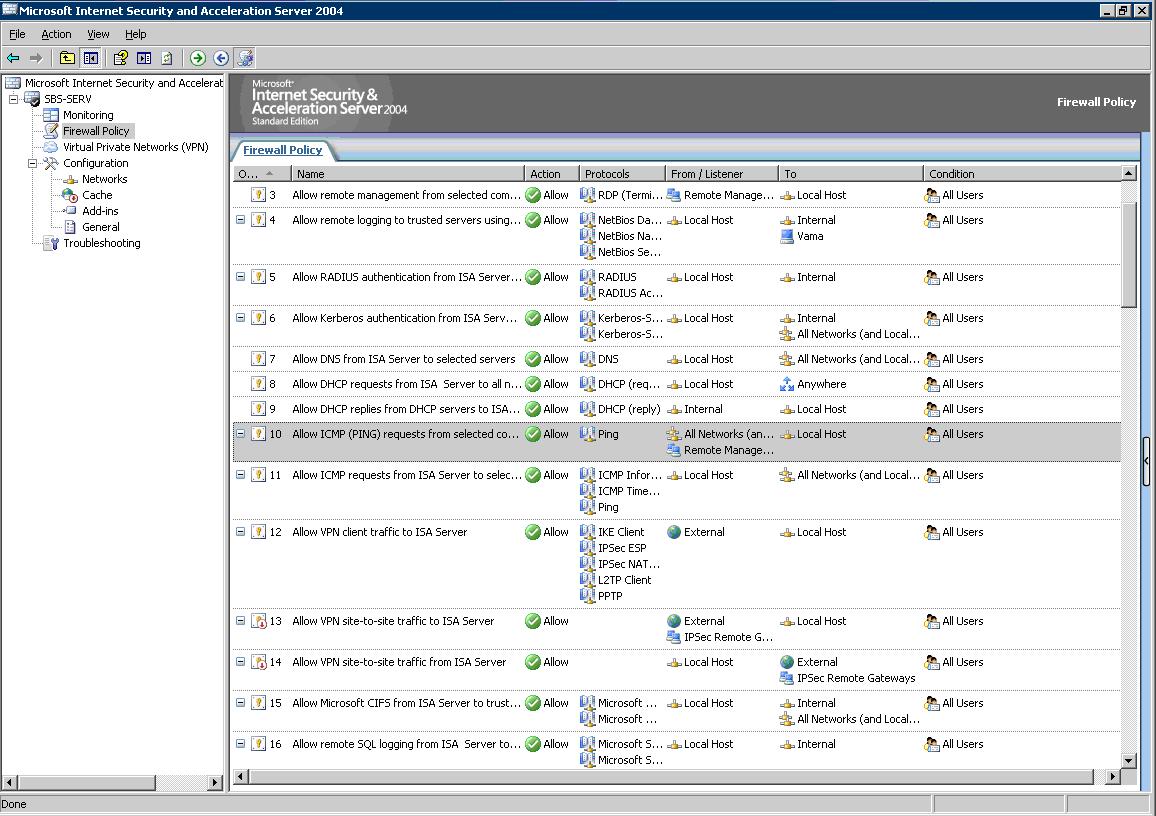Viewport: 1156px width, 816px height.
Task: Click IPSec Remote Gateways icon in rule 14
Action: point(787,678)
